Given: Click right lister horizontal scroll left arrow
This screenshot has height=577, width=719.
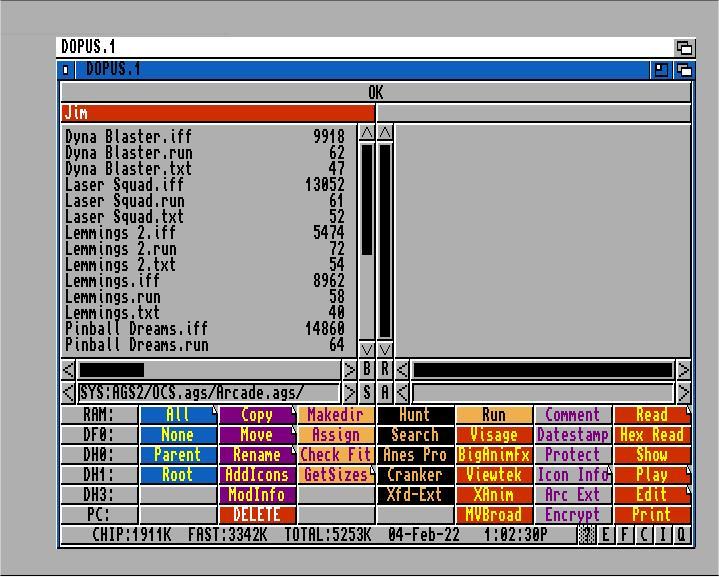Looking at the screenshot, I should [x=402, y=370].
